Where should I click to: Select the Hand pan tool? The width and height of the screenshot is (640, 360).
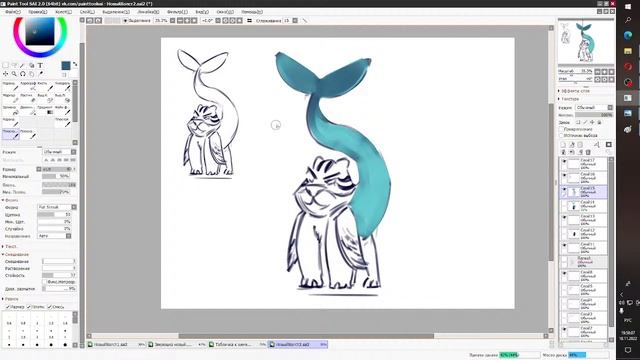(x=32, y=74)
